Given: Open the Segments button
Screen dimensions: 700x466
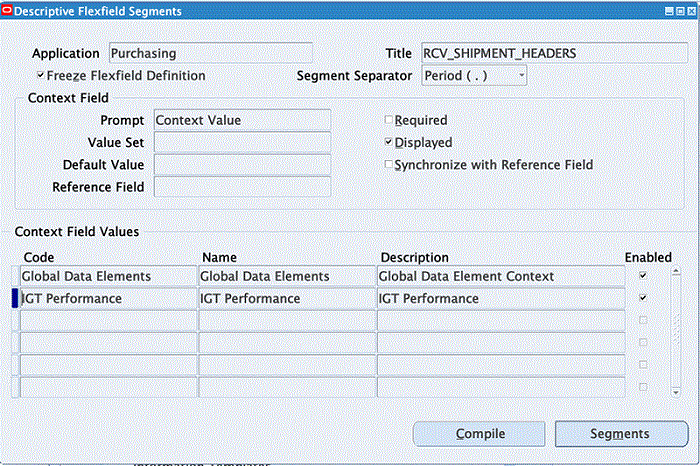Looking at the screenshot, I should [x=620, y=434].
